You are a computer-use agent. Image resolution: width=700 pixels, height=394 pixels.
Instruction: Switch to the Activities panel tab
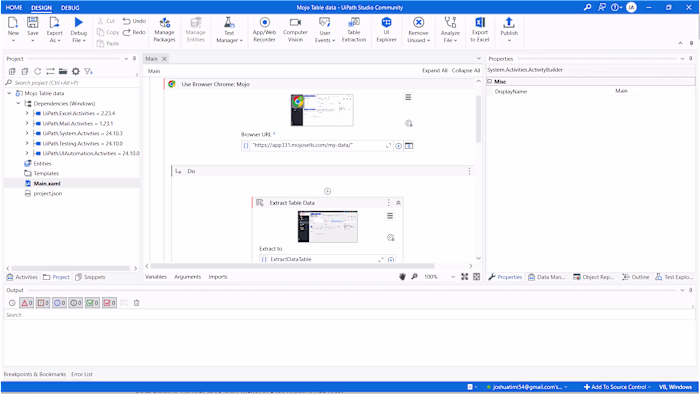pos(22,277)
